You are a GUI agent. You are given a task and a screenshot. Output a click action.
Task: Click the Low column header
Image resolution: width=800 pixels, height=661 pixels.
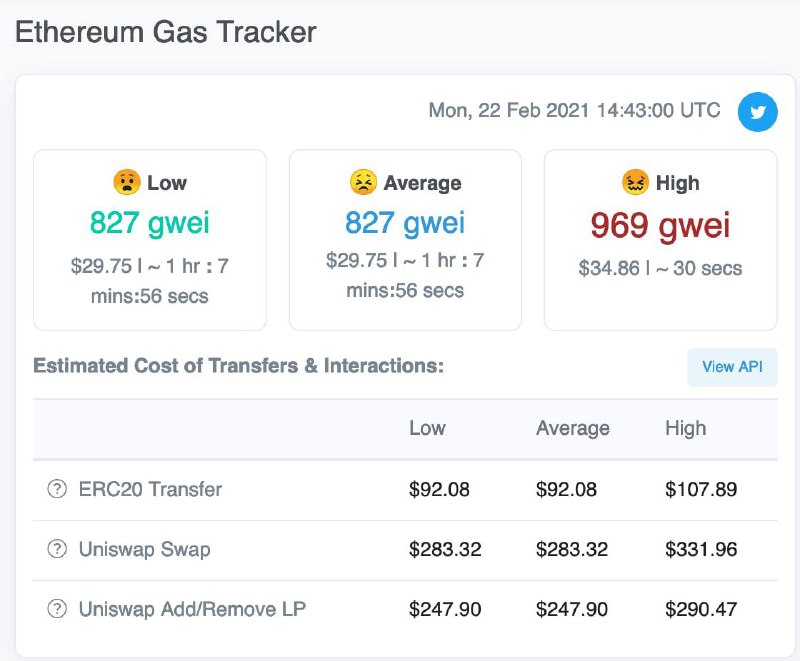(x=428, y=428)
